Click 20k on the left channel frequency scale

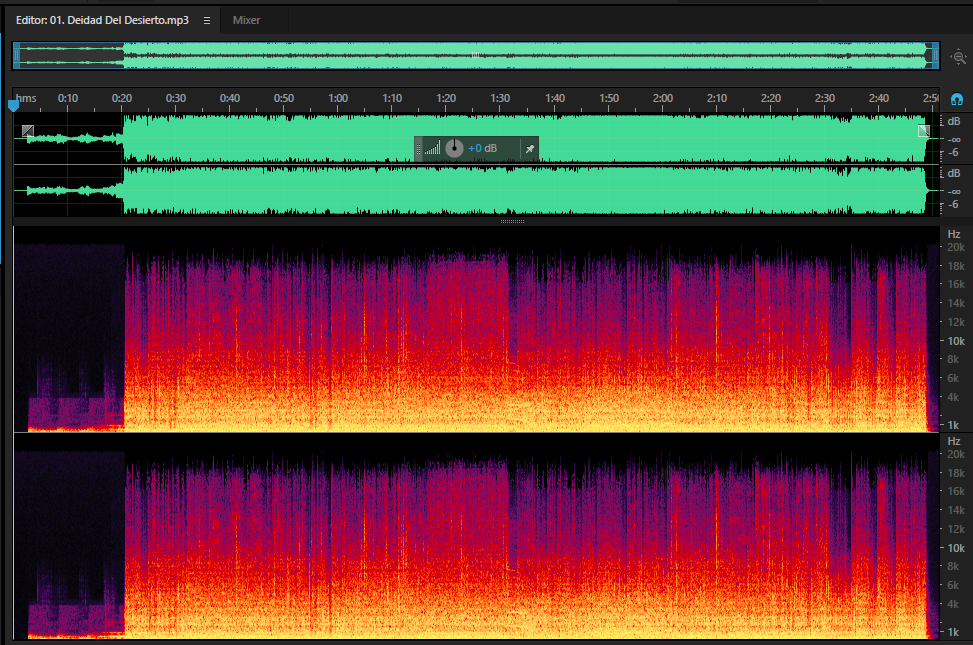956,247
